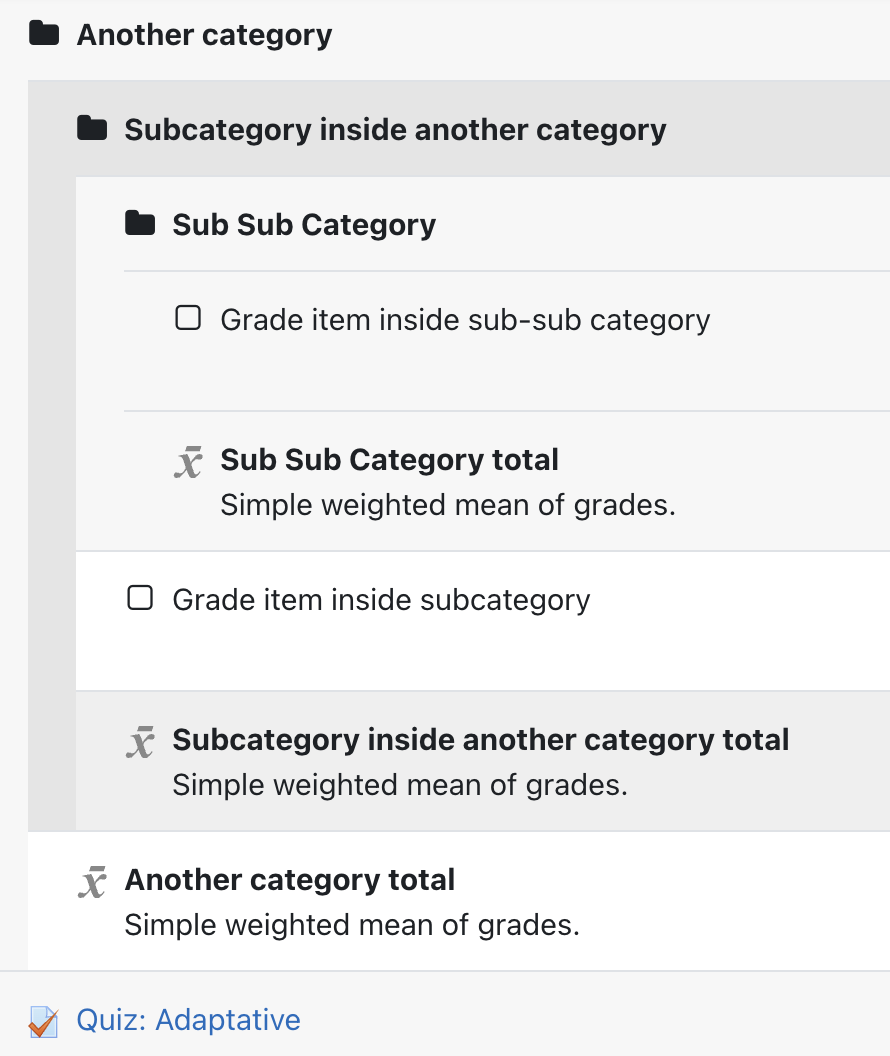
Task: Click Subcategory inside another category total title
Action: coord(481,740)
